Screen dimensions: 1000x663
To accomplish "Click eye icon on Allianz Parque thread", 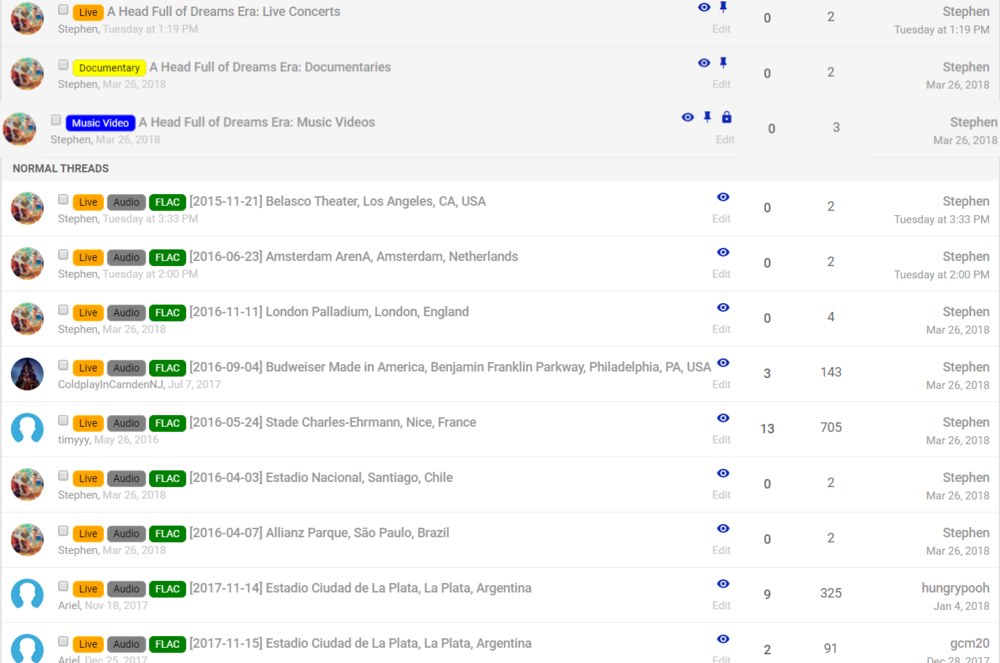I will pos(723,528).
